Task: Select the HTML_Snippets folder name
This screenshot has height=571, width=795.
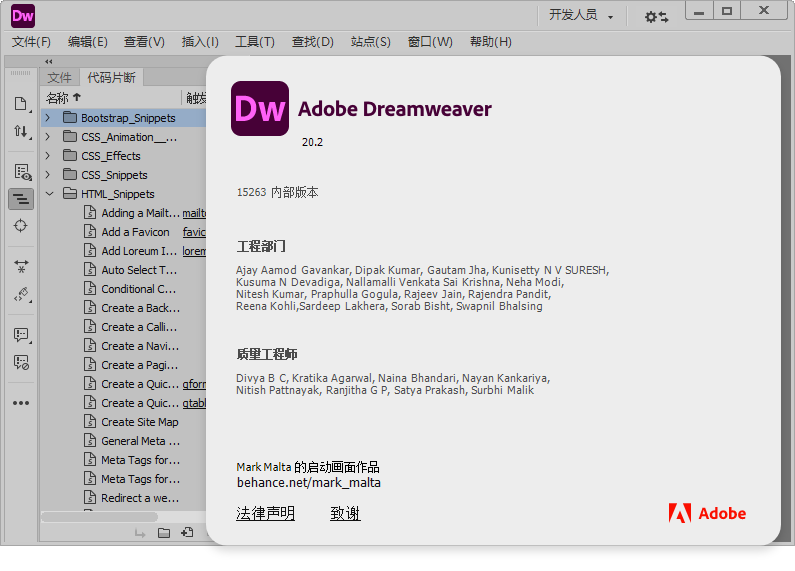Action: pos(118,194)
